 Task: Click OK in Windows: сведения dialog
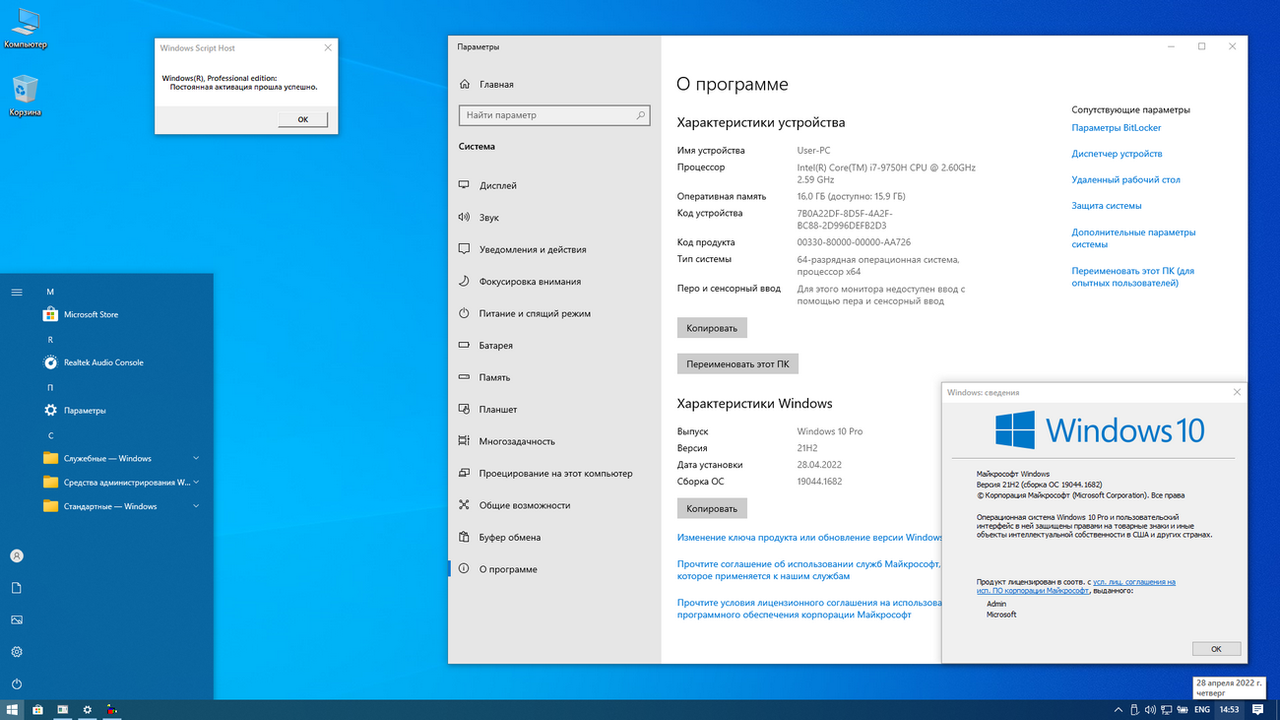click(1216, 648)
